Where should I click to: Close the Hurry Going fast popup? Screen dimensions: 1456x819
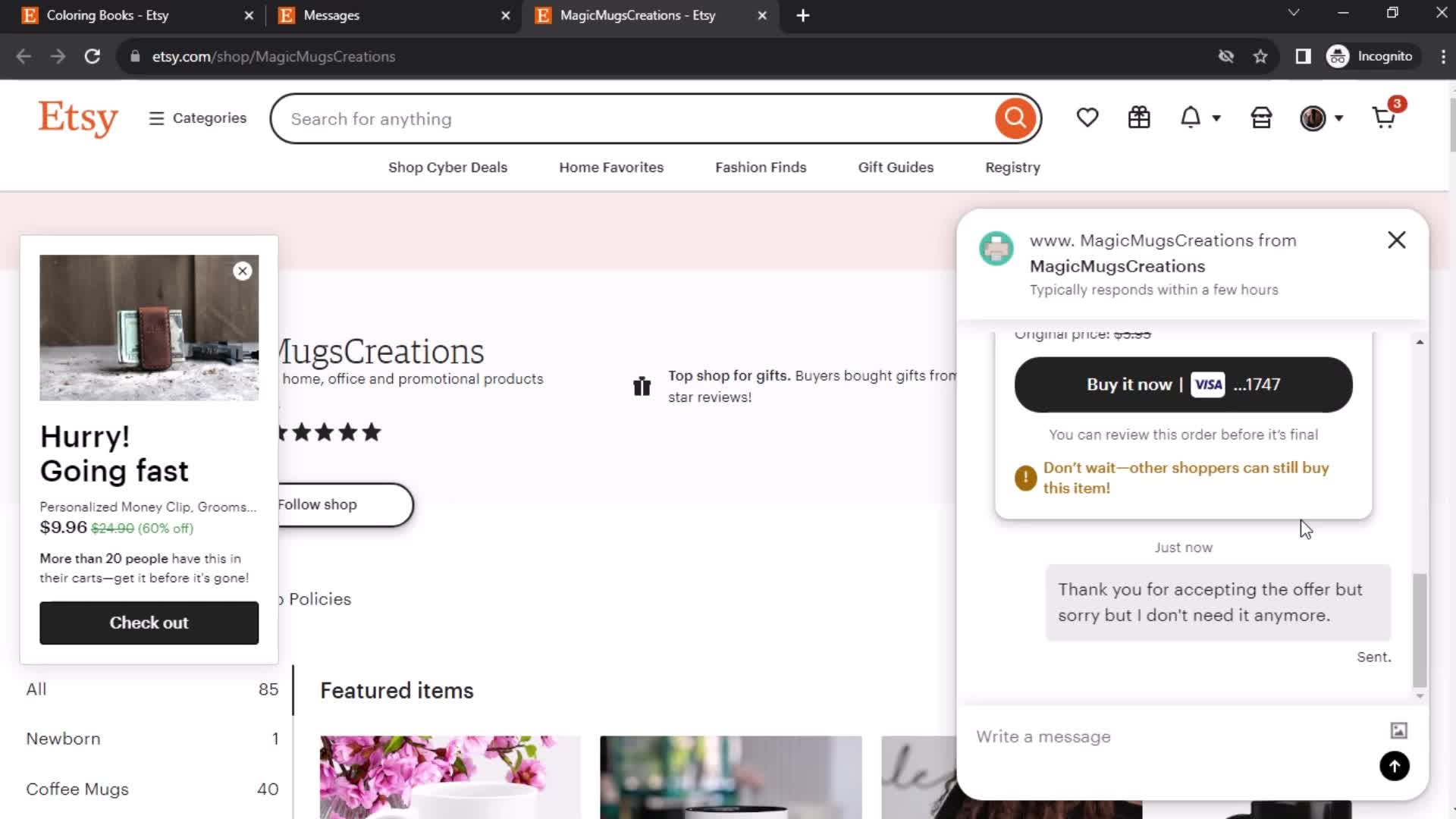coord(242,271)
